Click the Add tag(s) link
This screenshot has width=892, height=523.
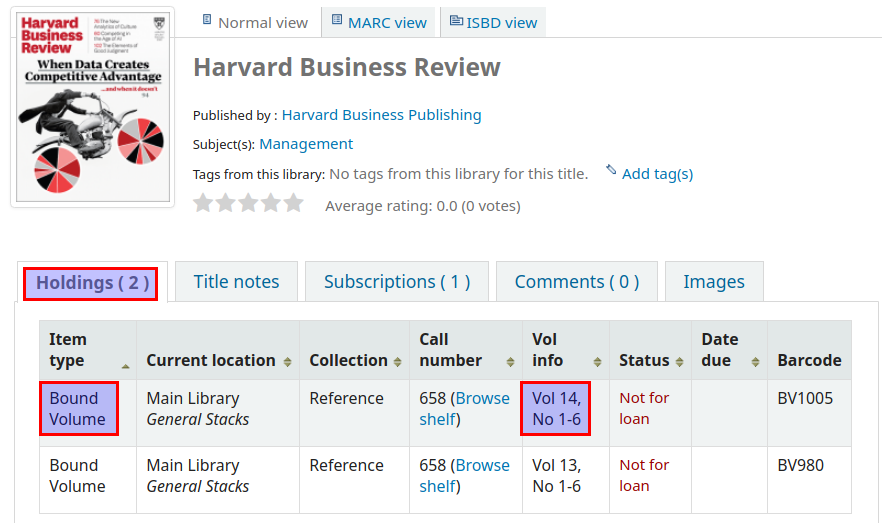(x=657, y=174)
